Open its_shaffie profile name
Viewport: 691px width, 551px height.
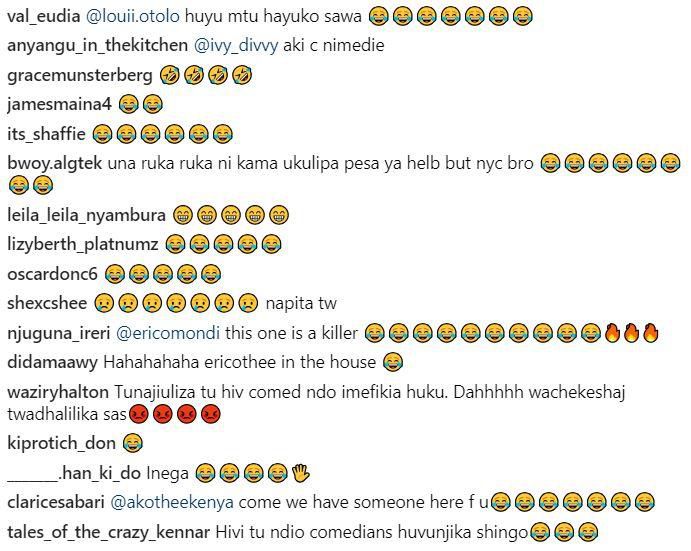coord(46,134)
